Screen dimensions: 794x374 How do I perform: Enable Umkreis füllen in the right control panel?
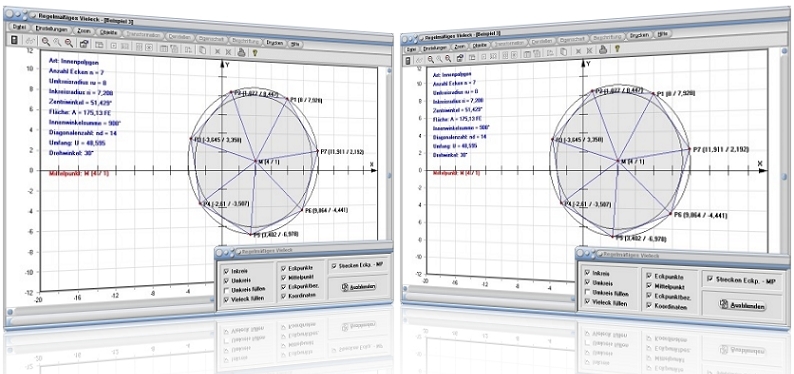[x=586, y=293]
